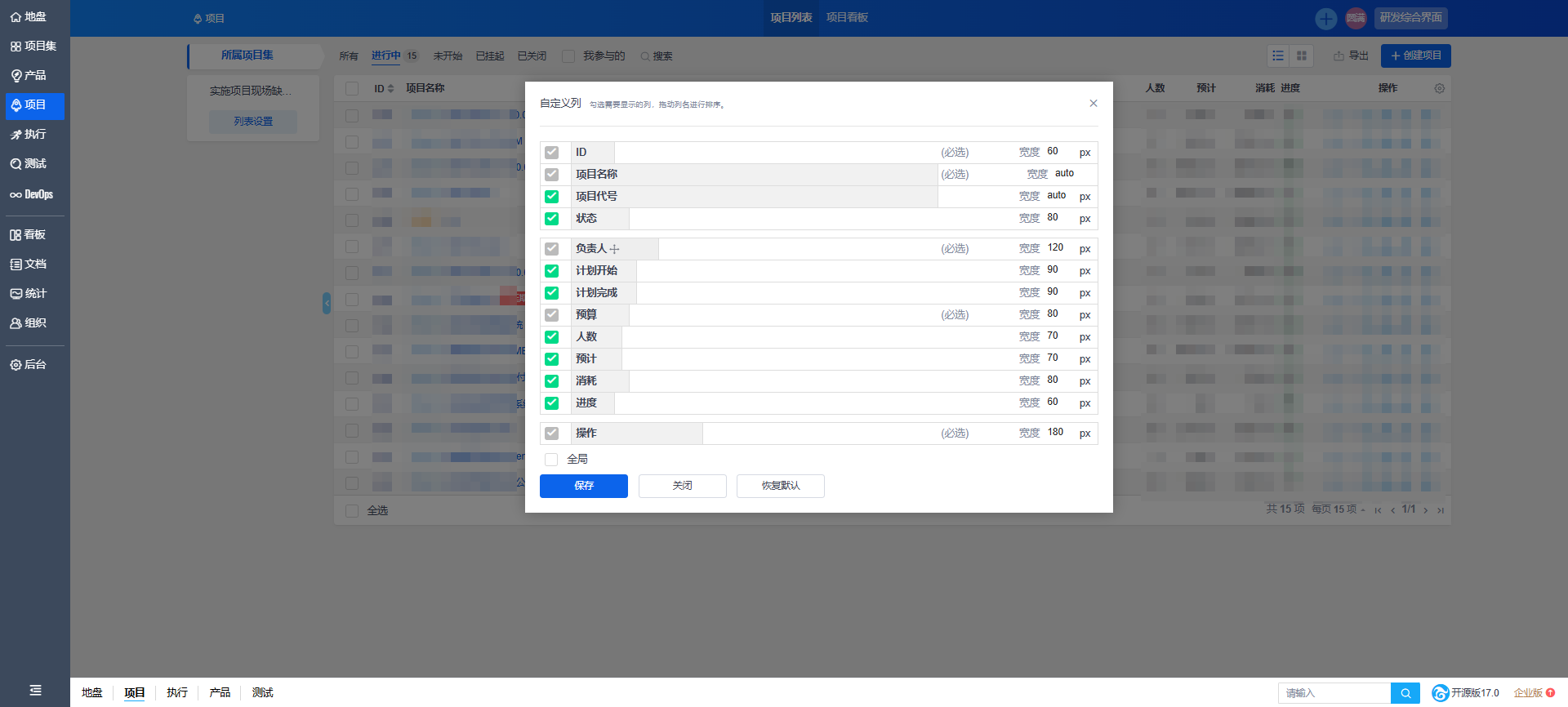Switch to list view icon
This screenshot has height=707, width=1568.
[1278, 56]
